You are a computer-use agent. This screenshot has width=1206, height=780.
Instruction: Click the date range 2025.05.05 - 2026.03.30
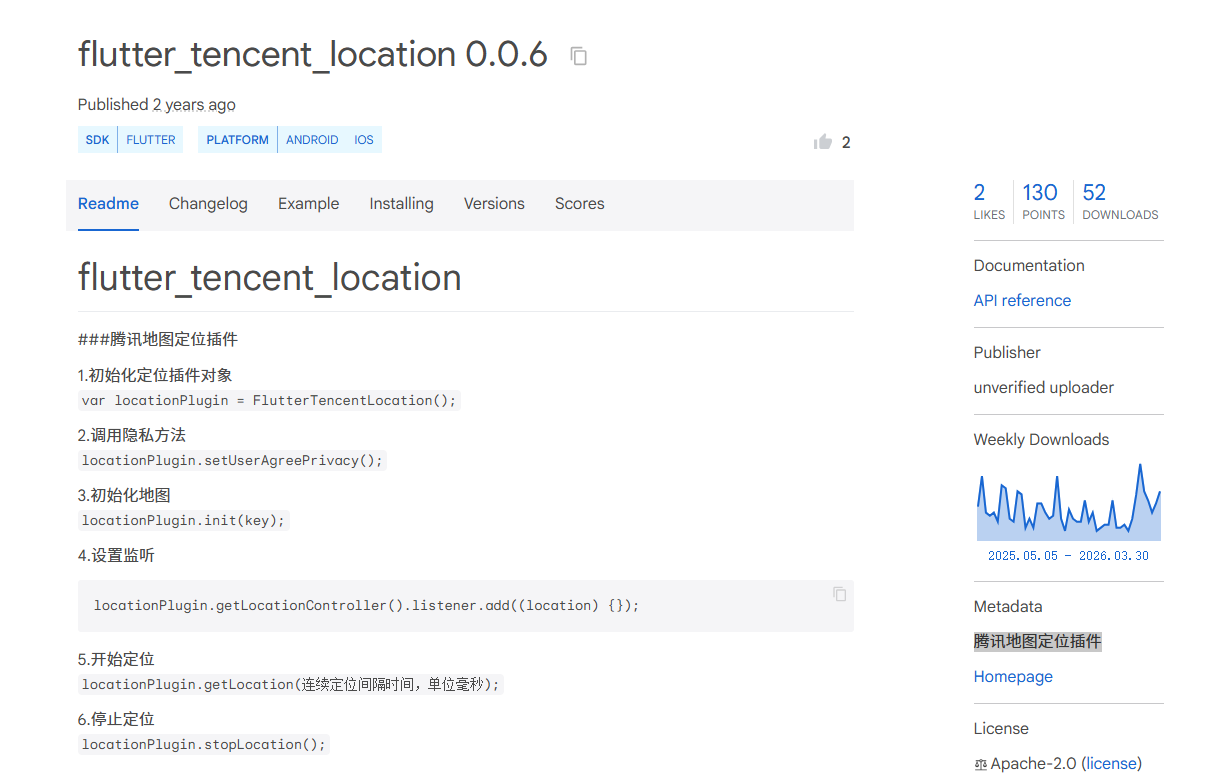click(1068, 556)
